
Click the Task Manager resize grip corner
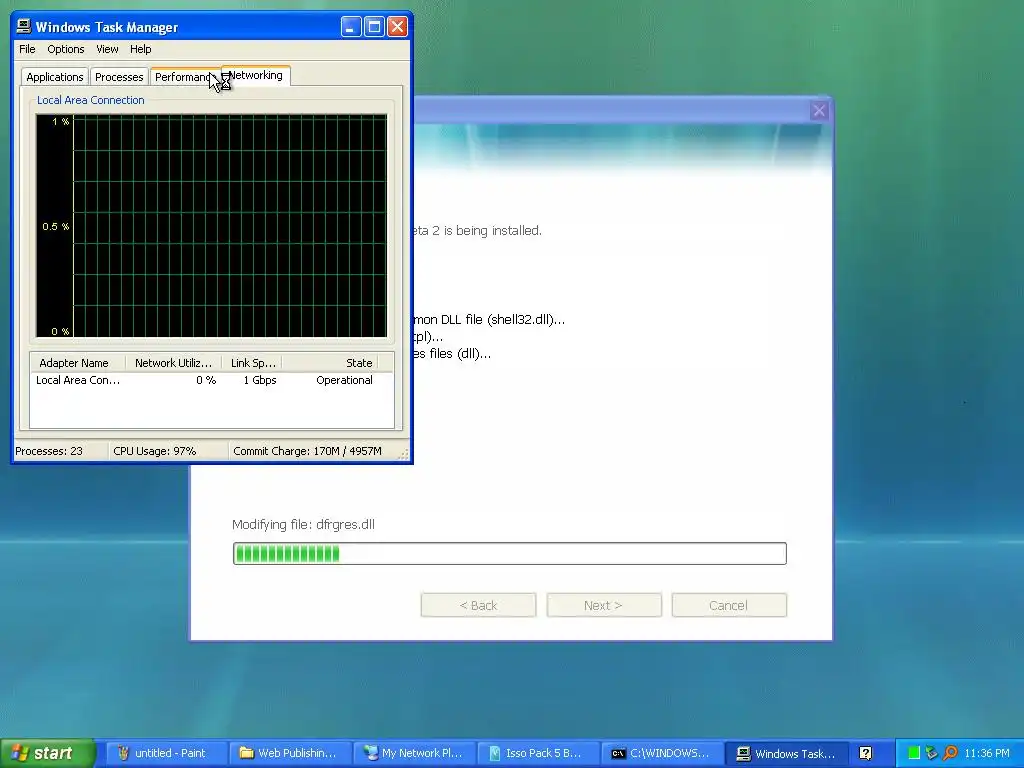click(x=404, y=454)
